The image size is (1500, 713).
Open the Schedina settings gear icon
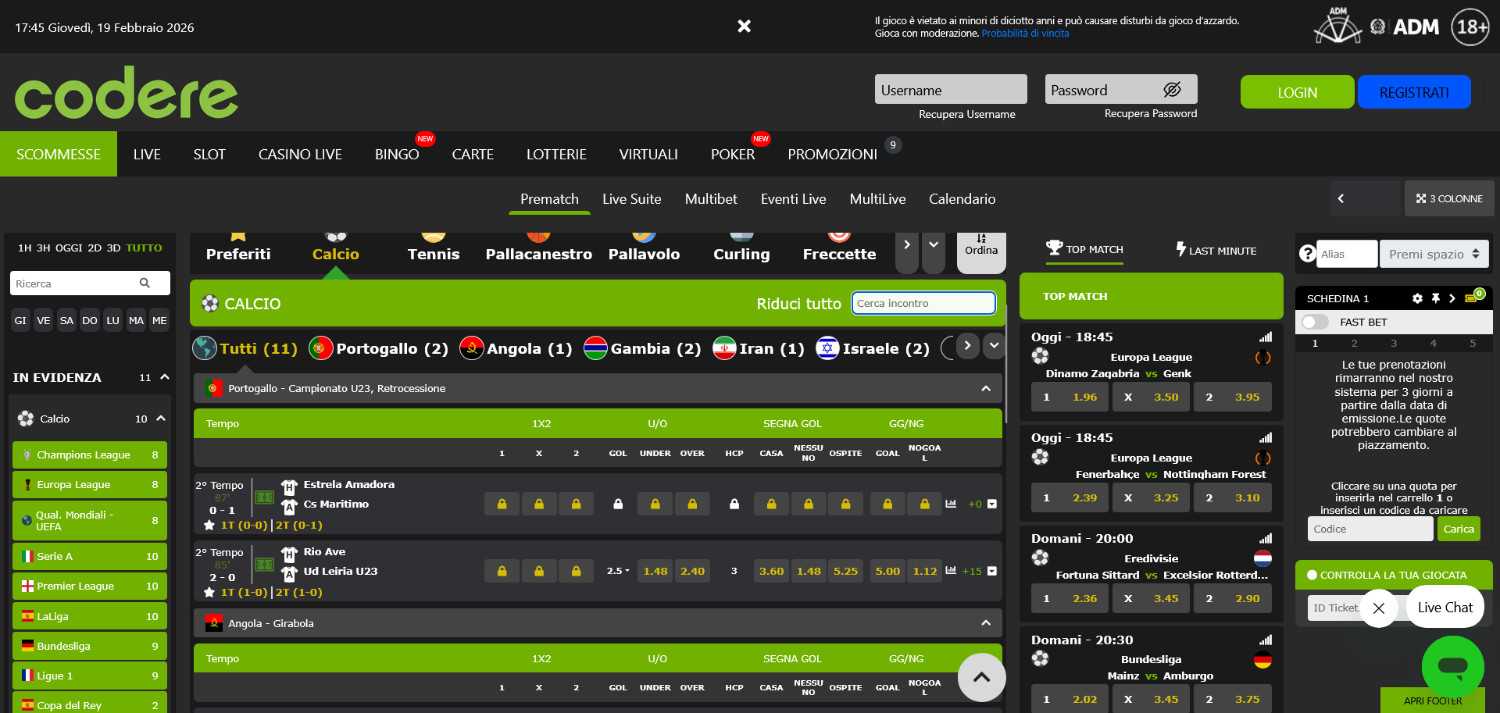click(x=1417, y=298)
